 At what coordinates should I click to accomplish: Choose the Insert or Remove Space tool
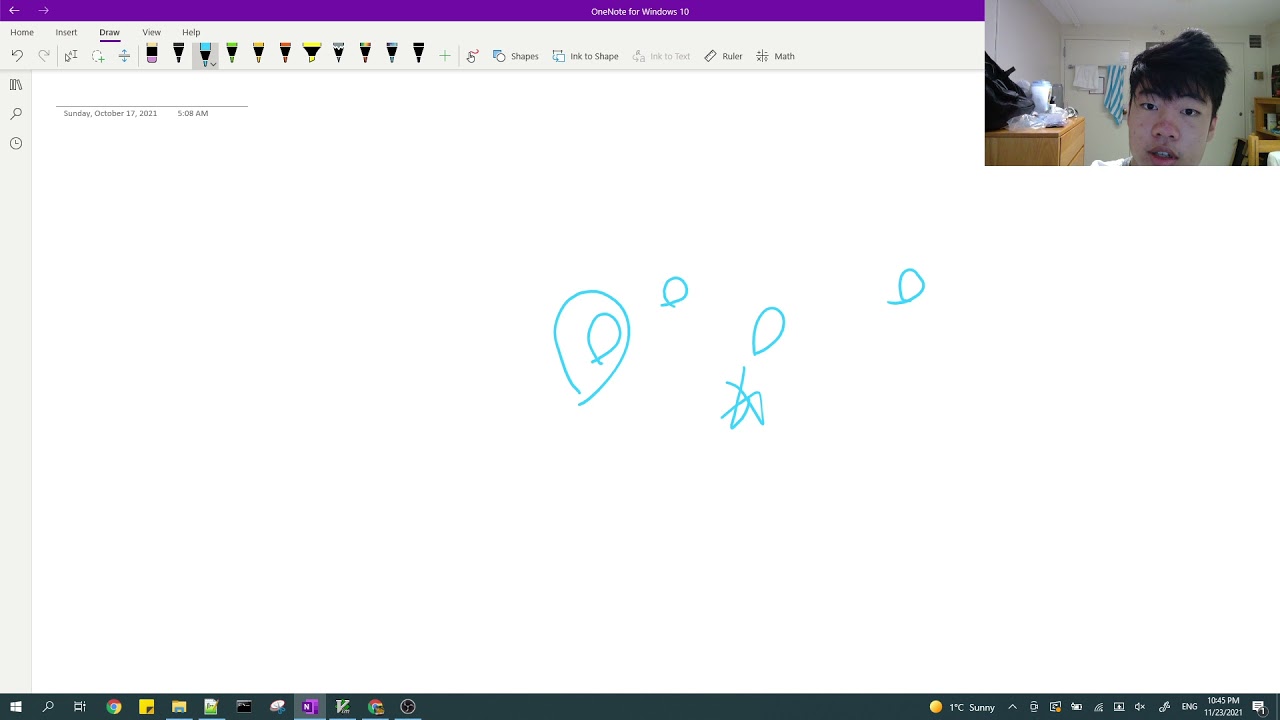point(124,56)
